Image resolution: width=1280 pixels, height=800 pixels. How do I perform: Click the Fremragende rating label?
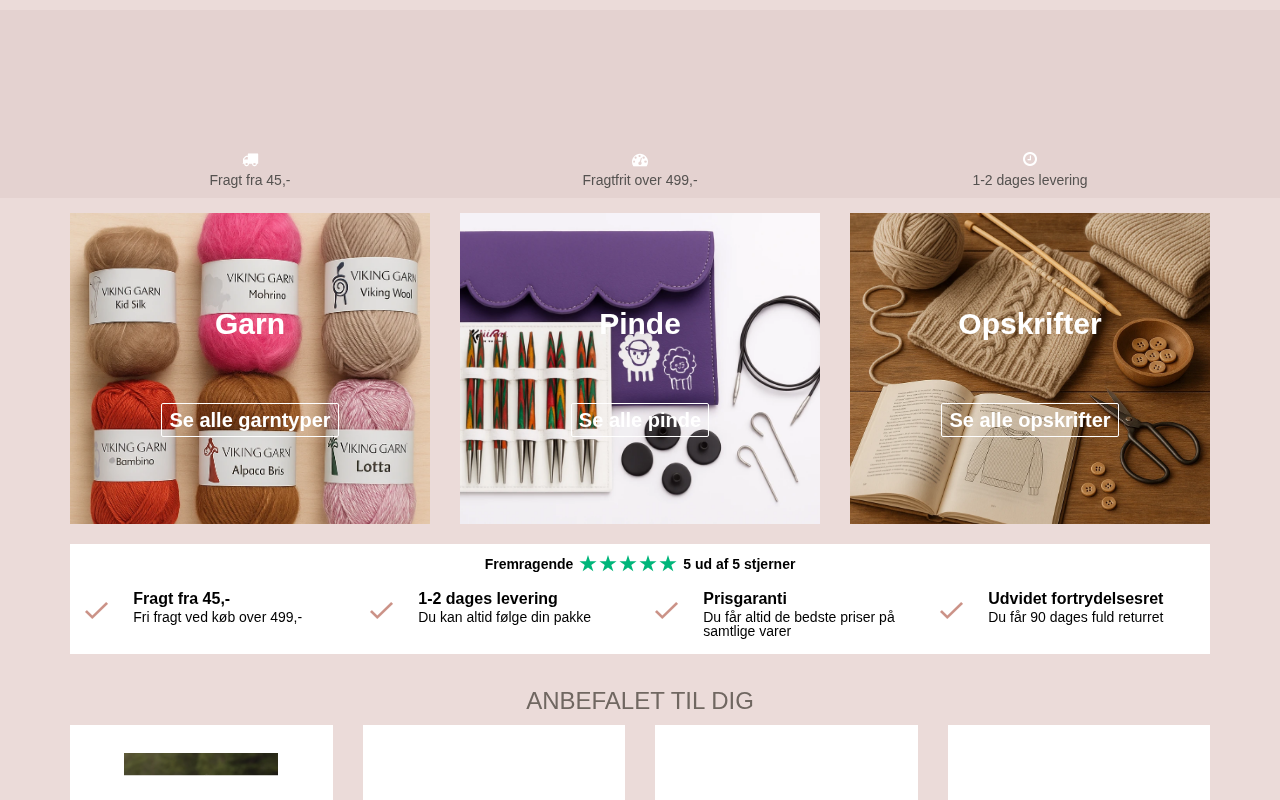529,564
